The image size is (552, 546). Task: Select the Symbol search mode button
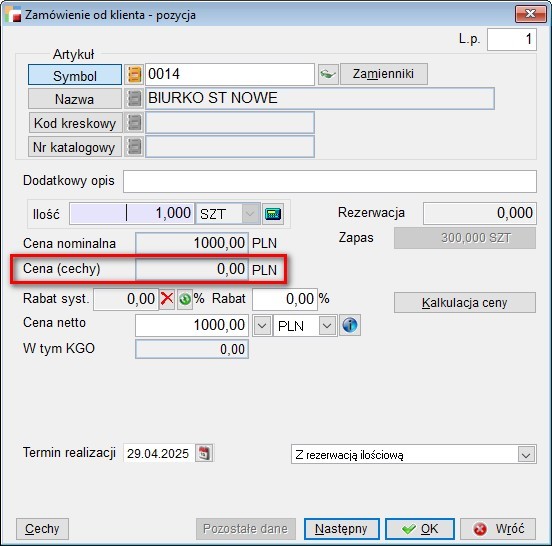coord(75,75)
